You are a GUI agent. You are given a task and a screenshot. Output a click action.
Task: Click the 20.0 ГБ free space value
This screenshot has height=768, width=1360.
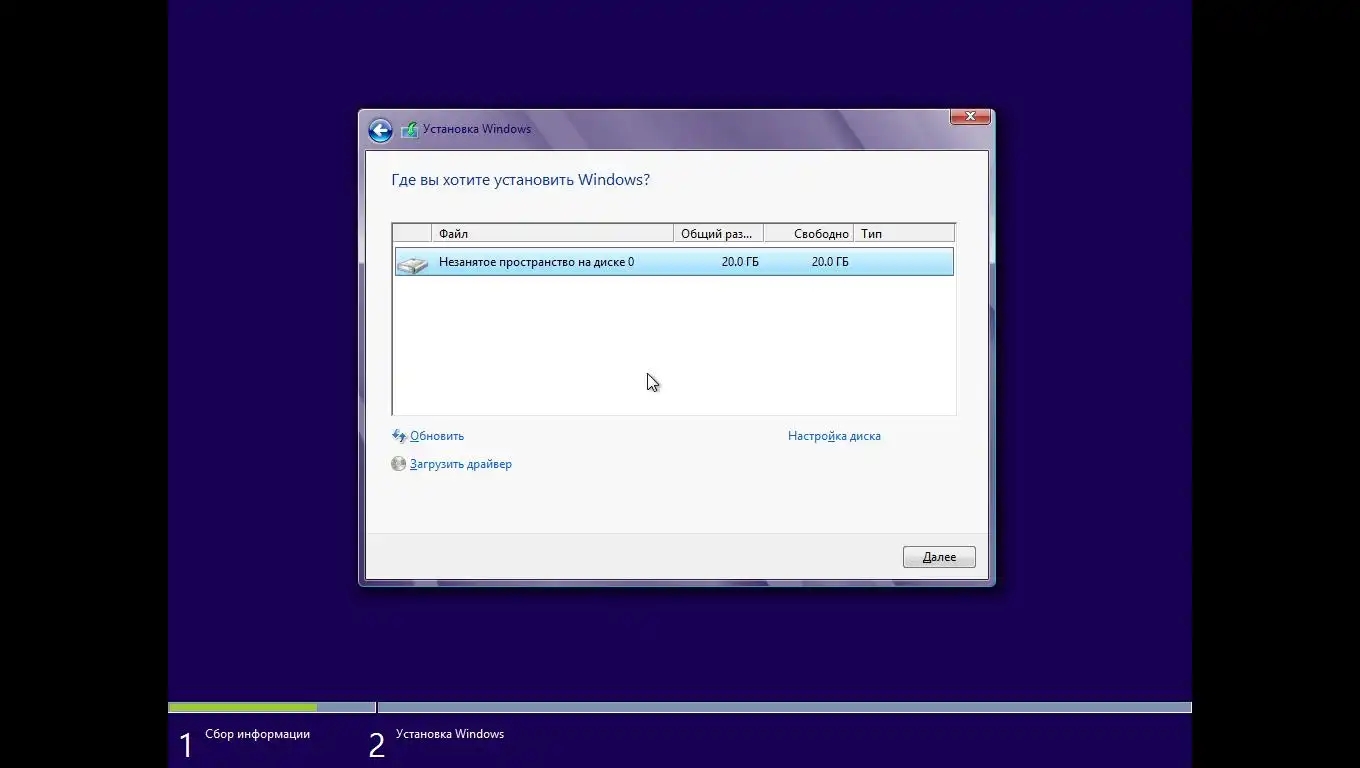830,262
